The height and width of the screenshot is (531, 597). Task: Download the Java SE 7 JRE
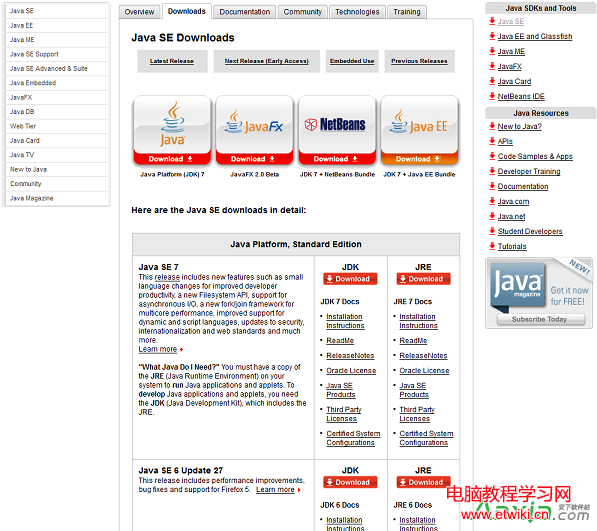click(x=423, y=279)
